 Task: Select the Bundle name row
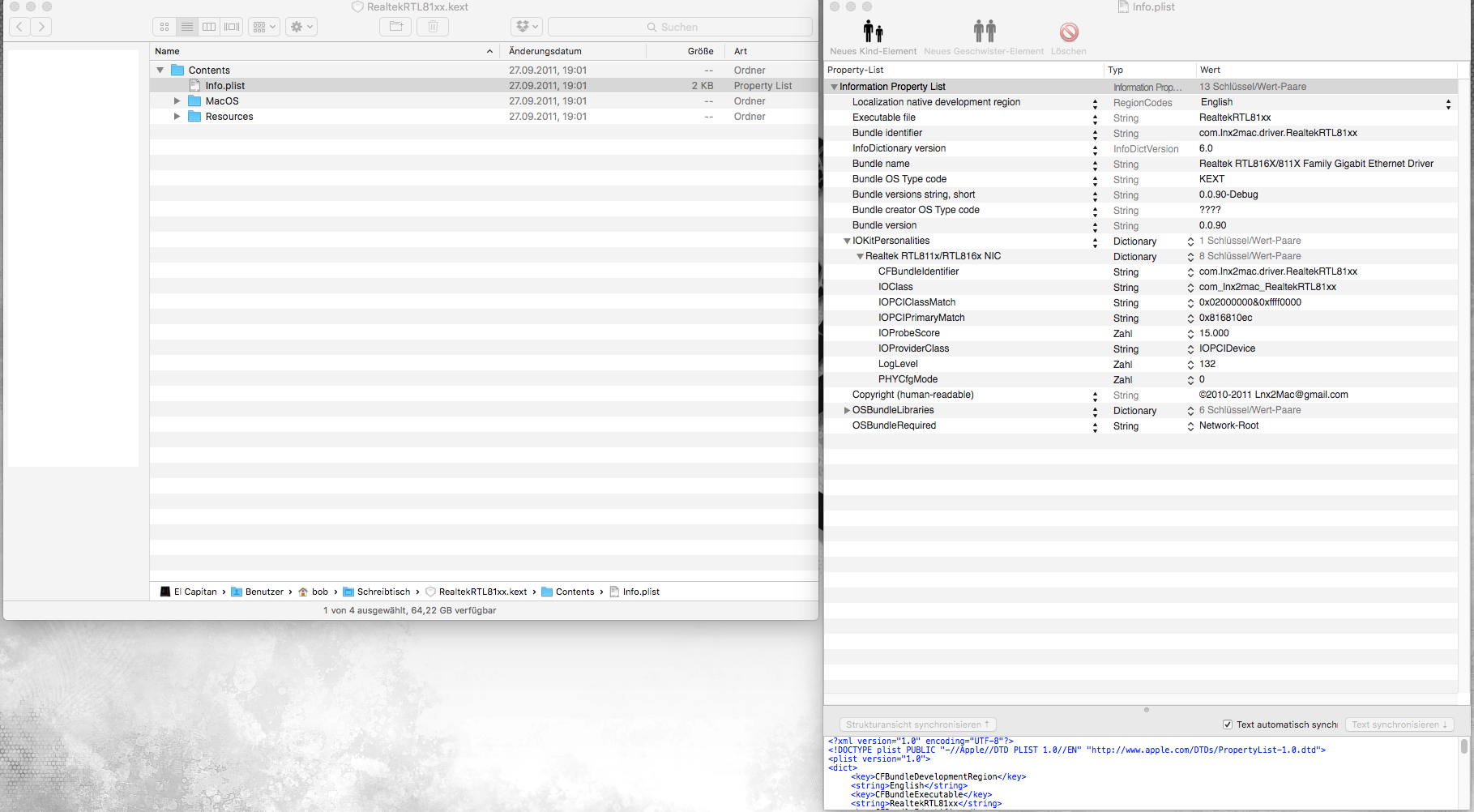point(1141,164)
